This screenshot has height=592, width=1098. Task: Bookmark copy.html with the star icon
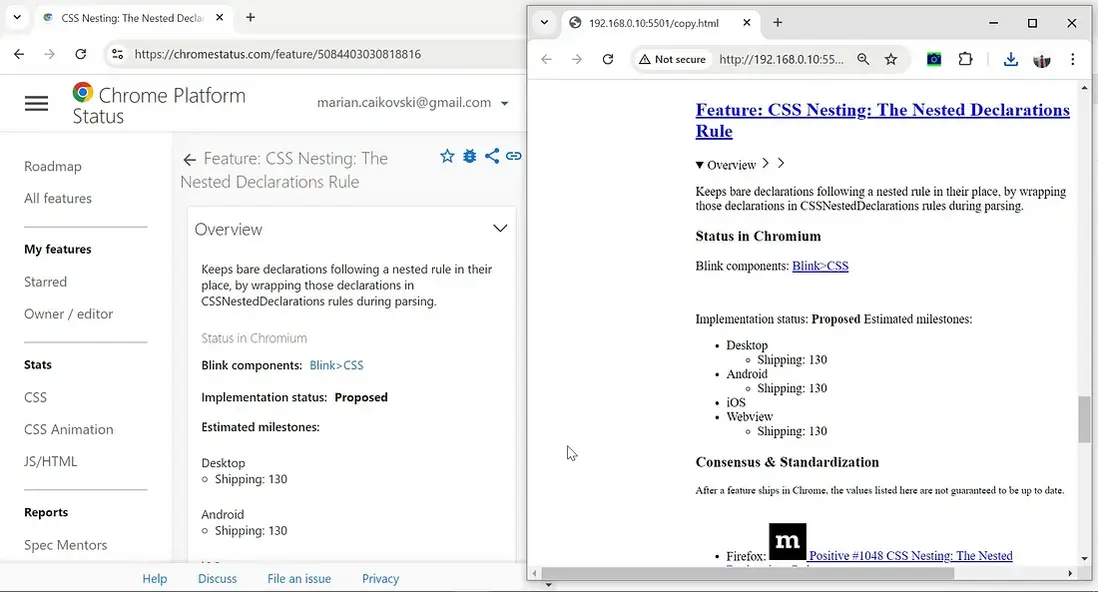(891, 60)
